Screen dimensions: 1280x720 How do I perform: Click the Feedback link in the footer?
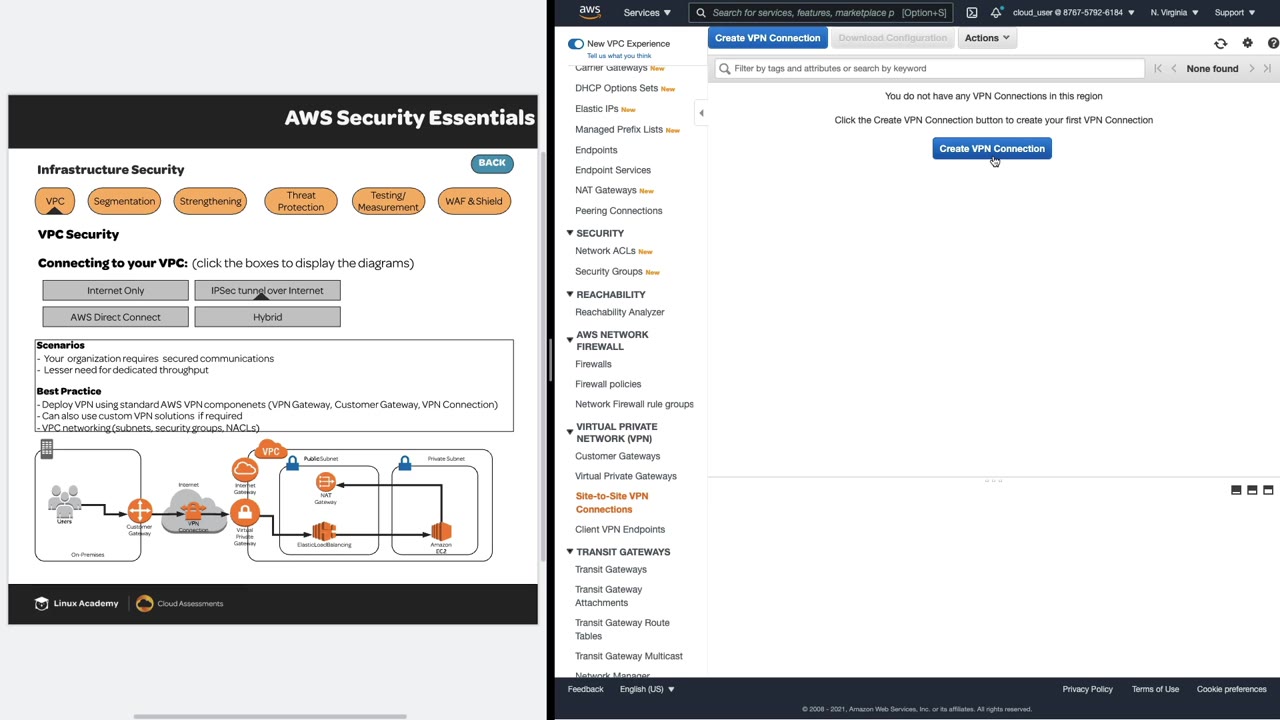[x=586, y=689]
